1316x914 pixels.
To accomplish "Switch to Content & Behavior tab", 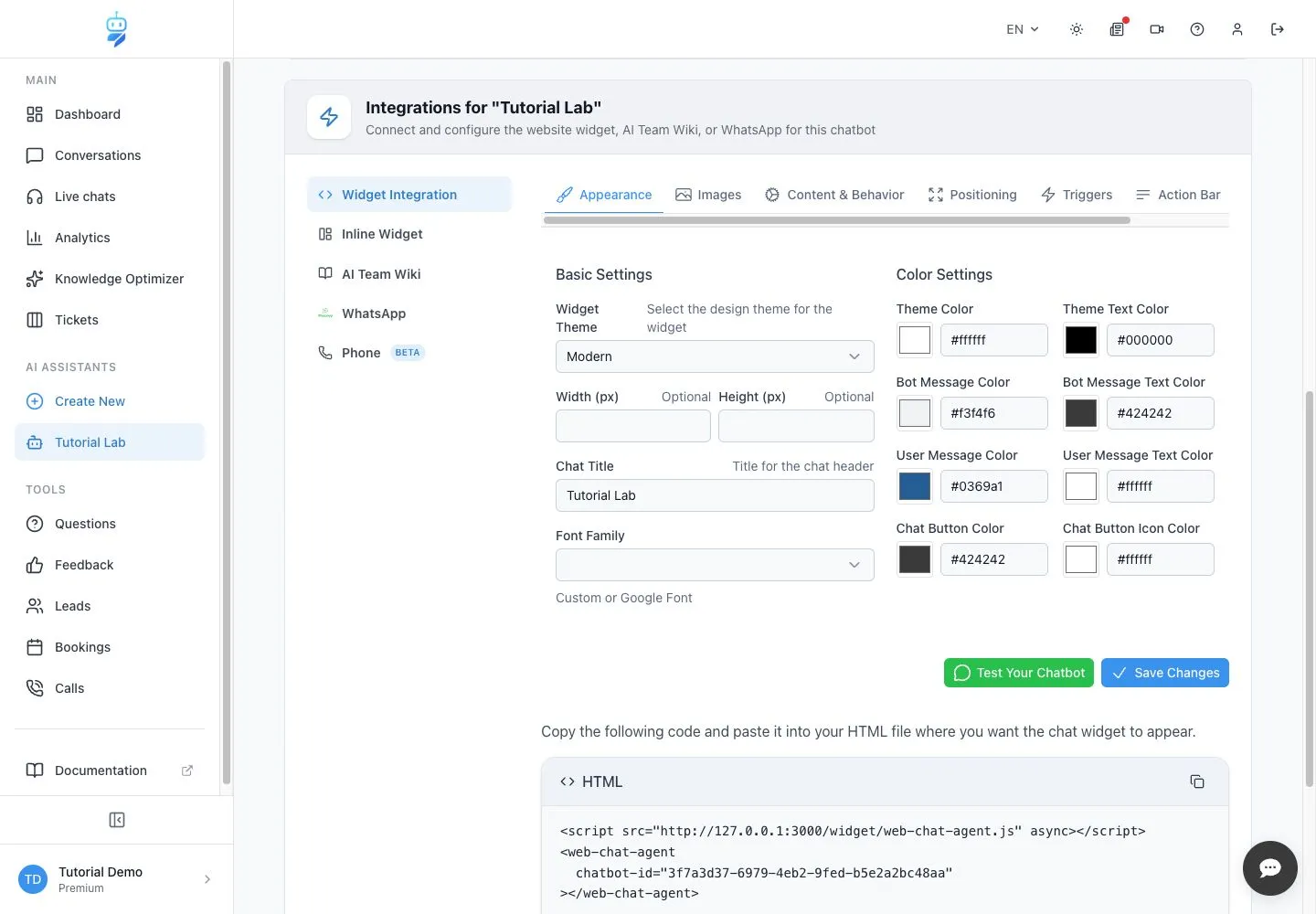I will (x=834, y=195).
